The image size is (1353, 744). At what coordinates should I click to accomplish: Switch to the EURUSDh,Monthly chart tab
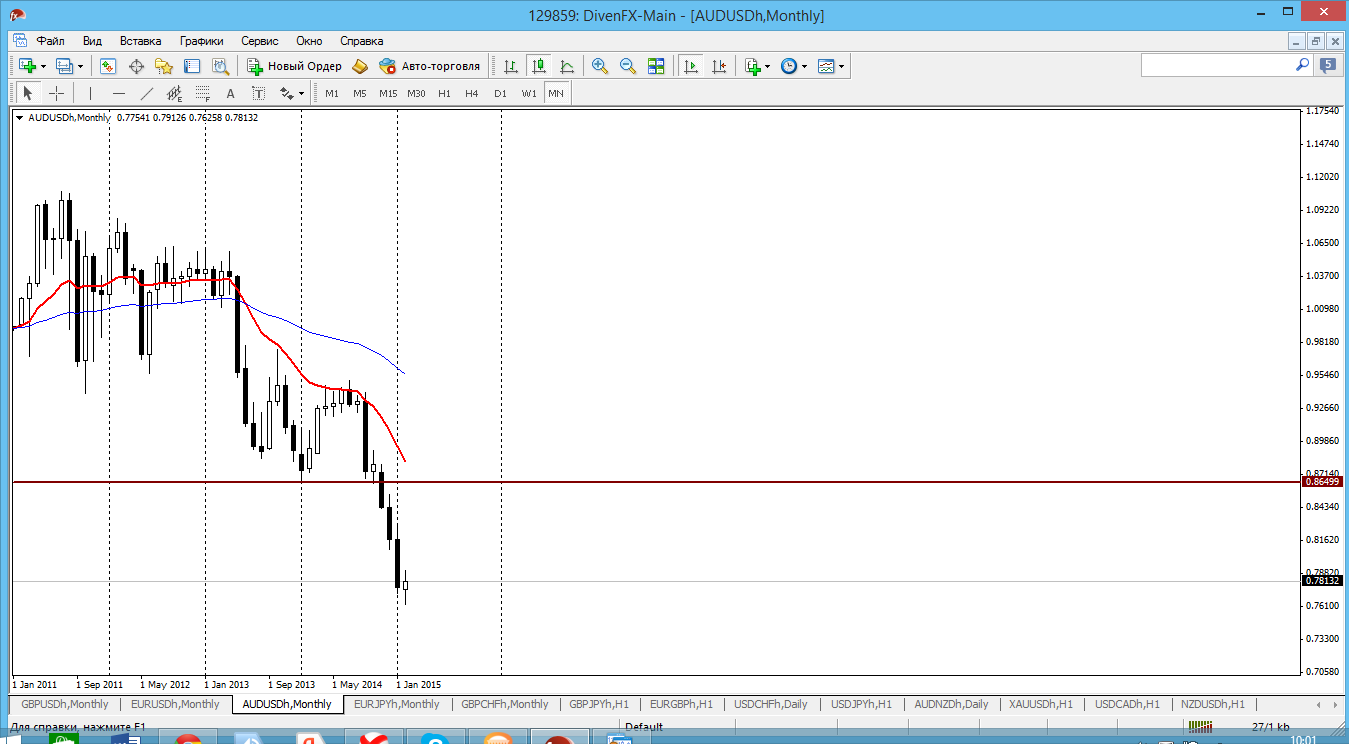click(175, 704)
